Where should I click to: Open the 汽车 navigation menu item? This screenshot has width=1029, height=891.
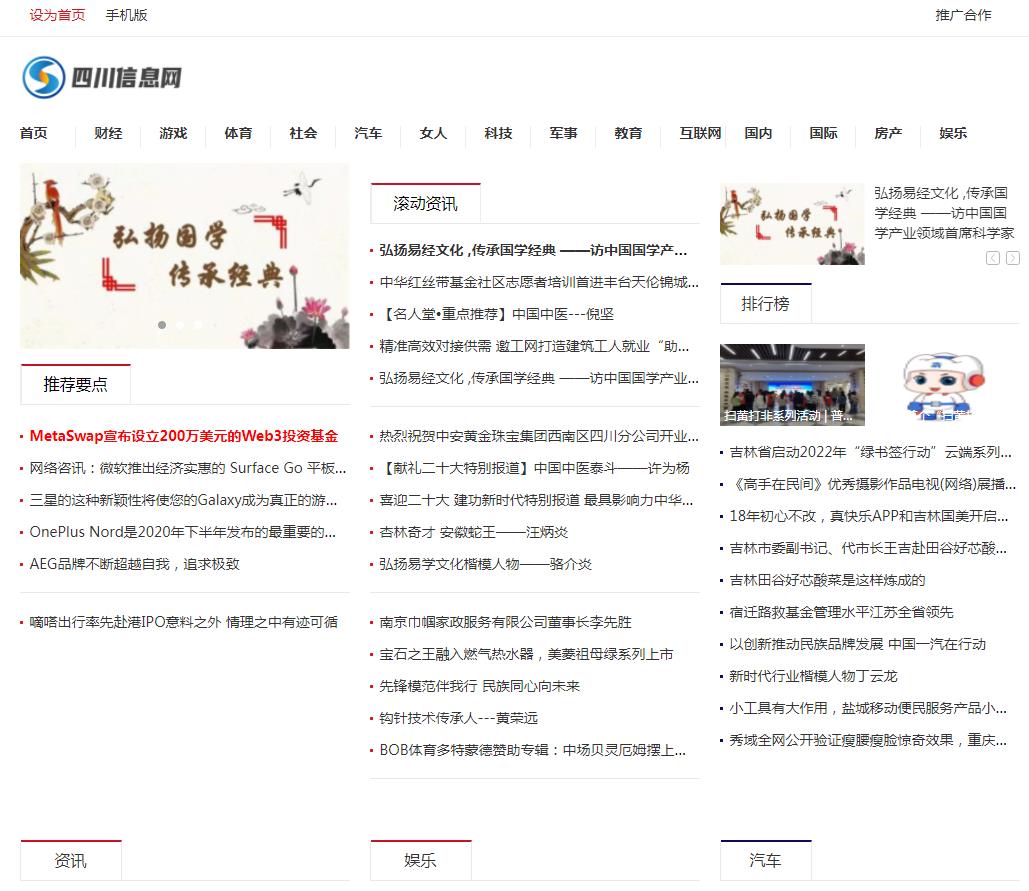click(368, 133)
